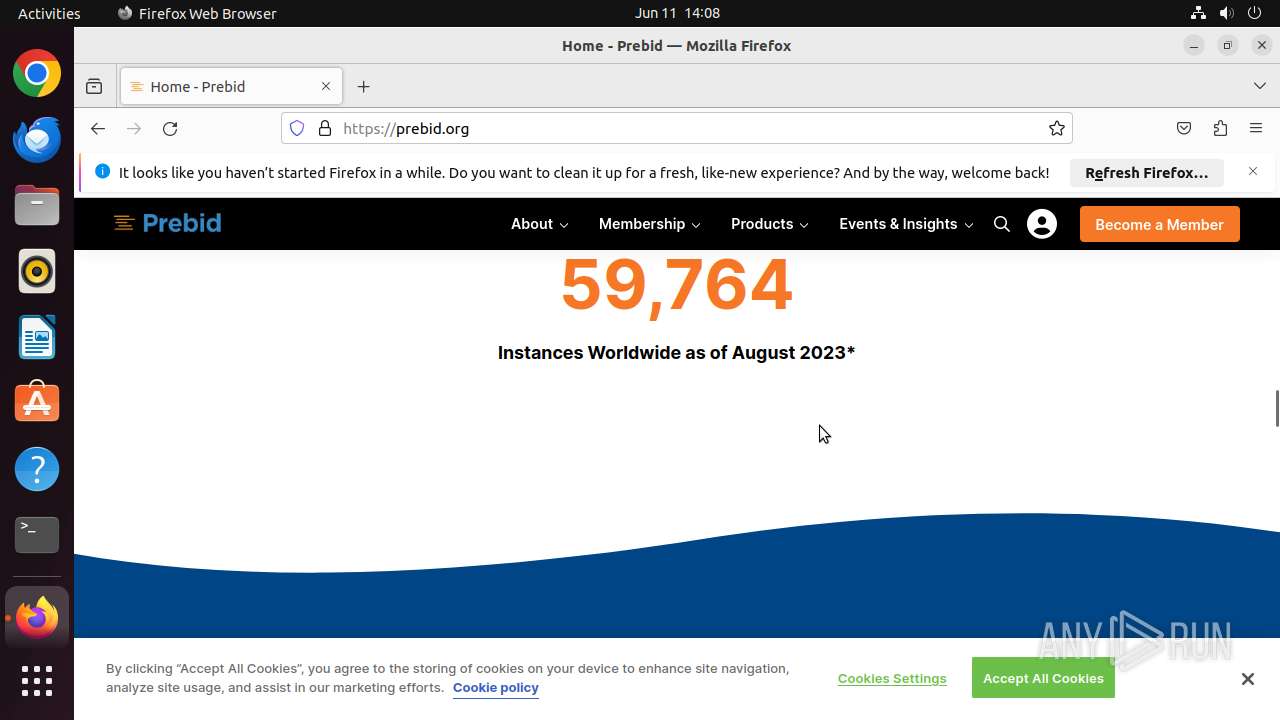Open Cookies Settings
This screenshot has width=1280, height=720.
coord(892,678)
